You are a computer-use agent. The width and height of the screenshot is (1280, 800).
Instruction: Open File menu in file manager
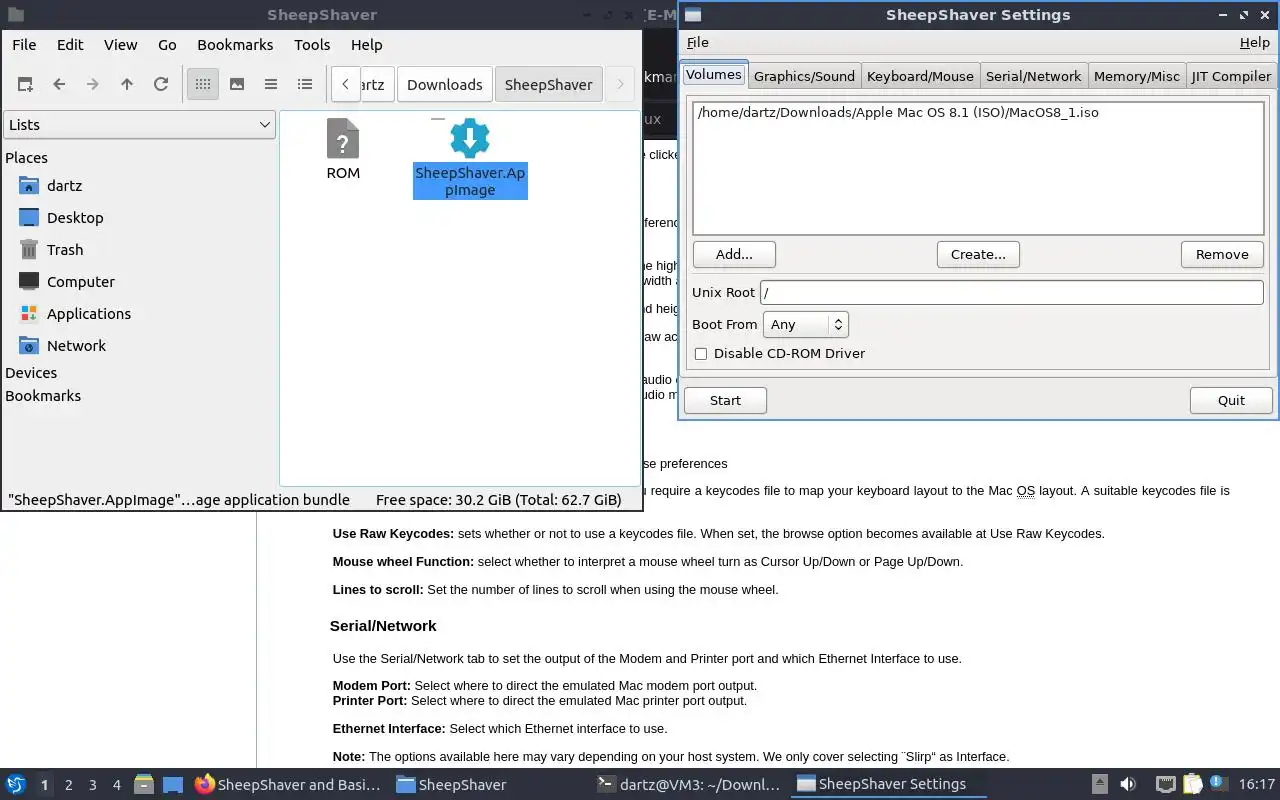24,45
